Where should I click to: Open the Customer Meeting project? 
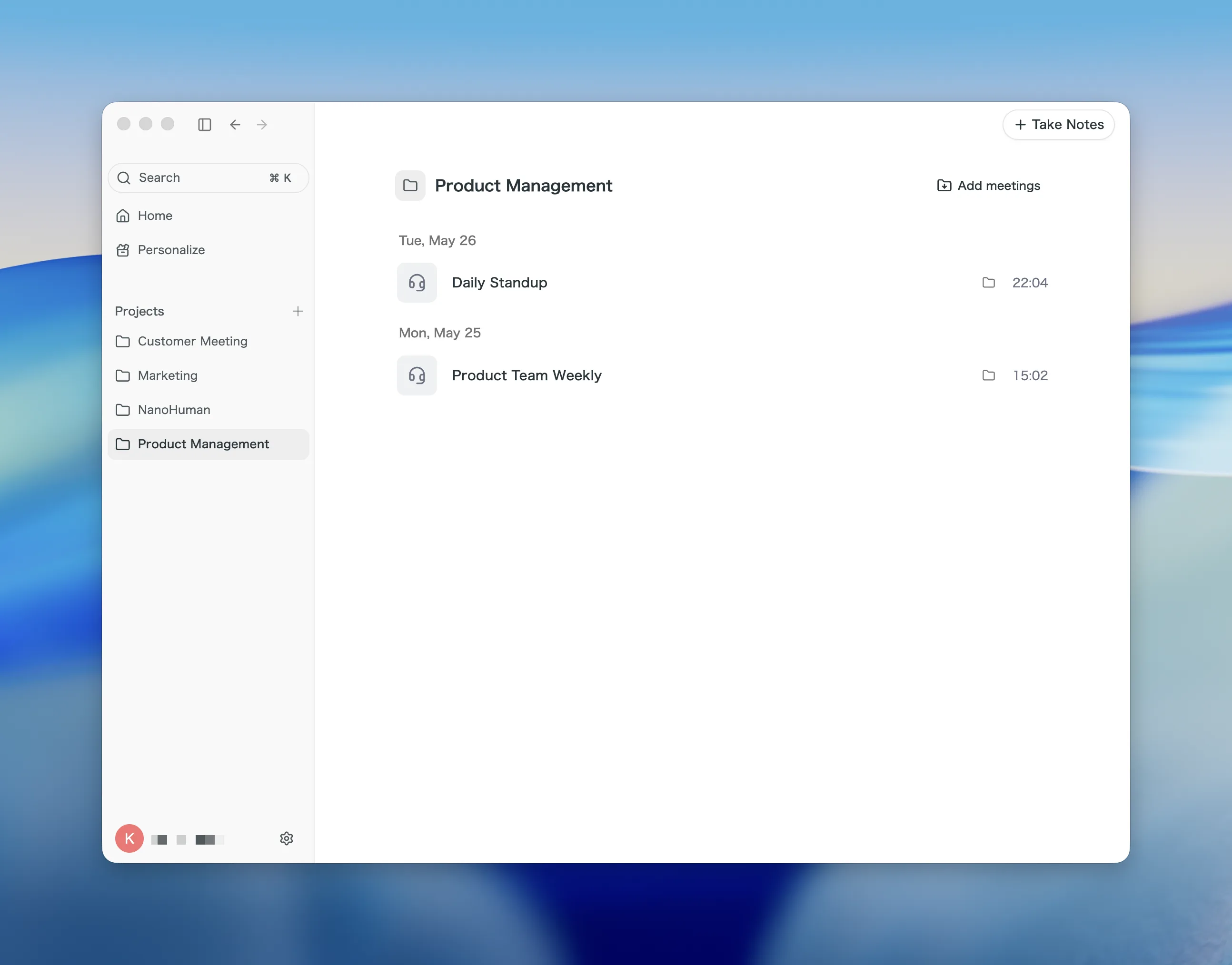209,341
